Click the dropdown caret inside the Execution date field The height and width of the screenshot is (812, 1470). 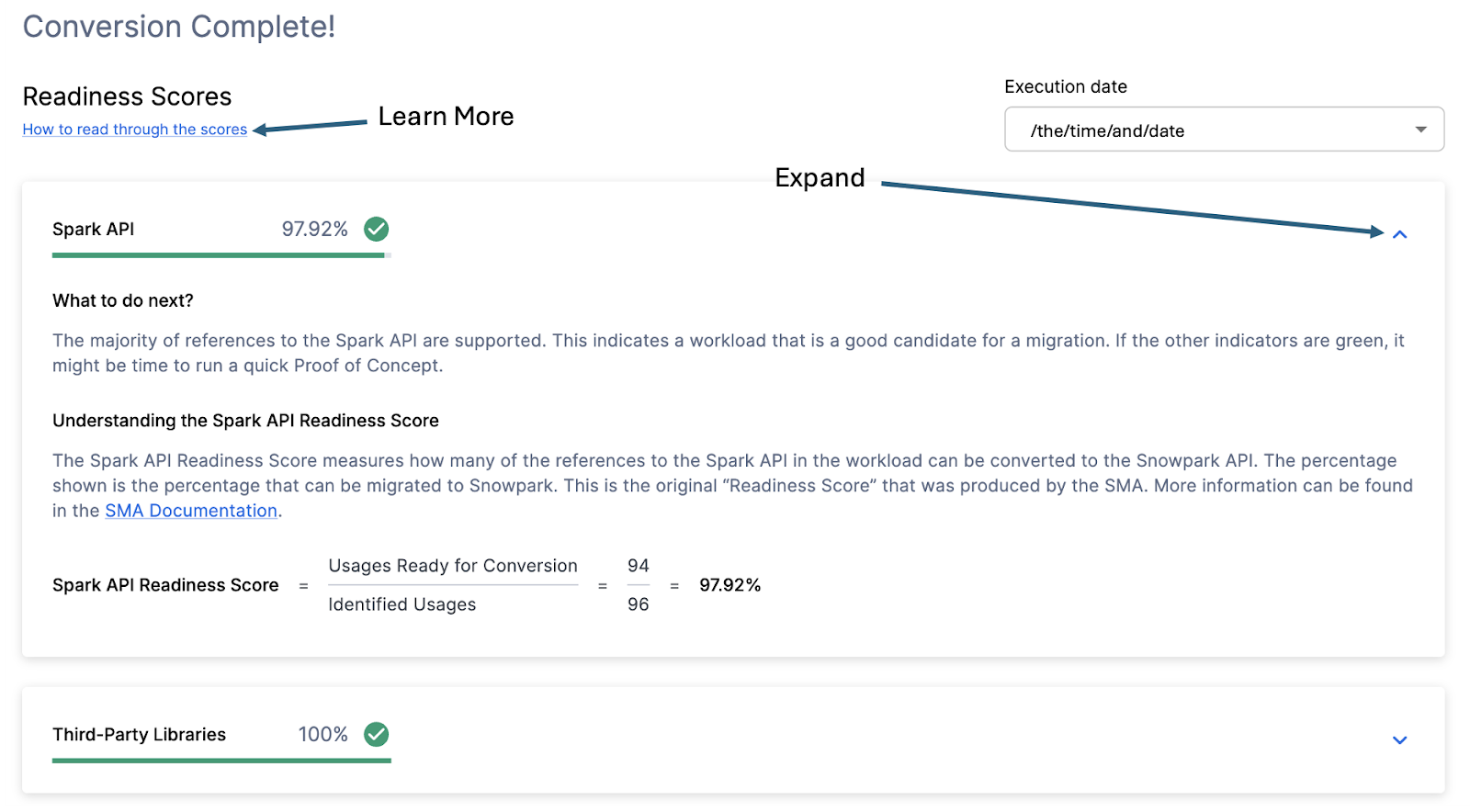tap(1420, 130)
